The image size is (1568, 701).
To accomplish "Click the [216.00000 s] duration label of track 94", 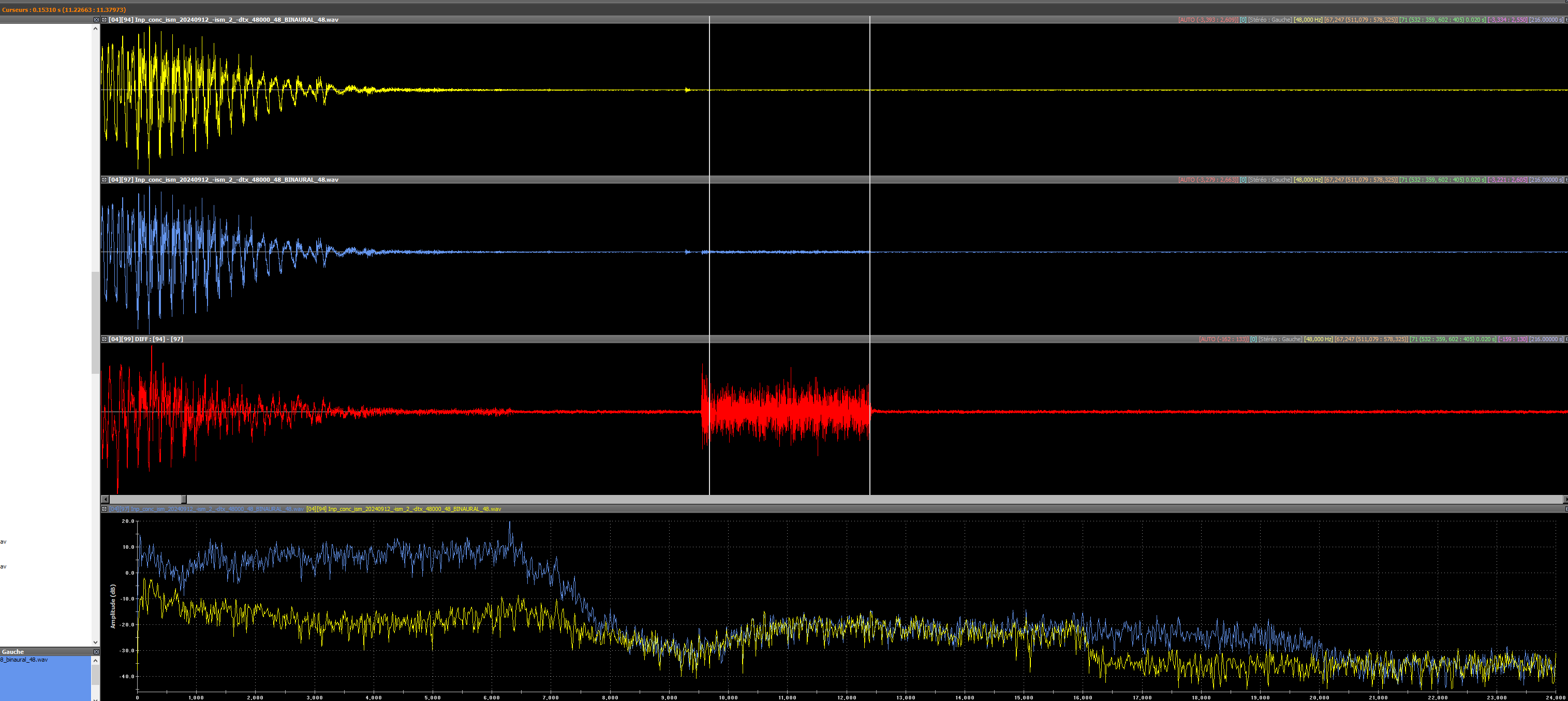I will pyautogui.click(x=1545, y=20).
